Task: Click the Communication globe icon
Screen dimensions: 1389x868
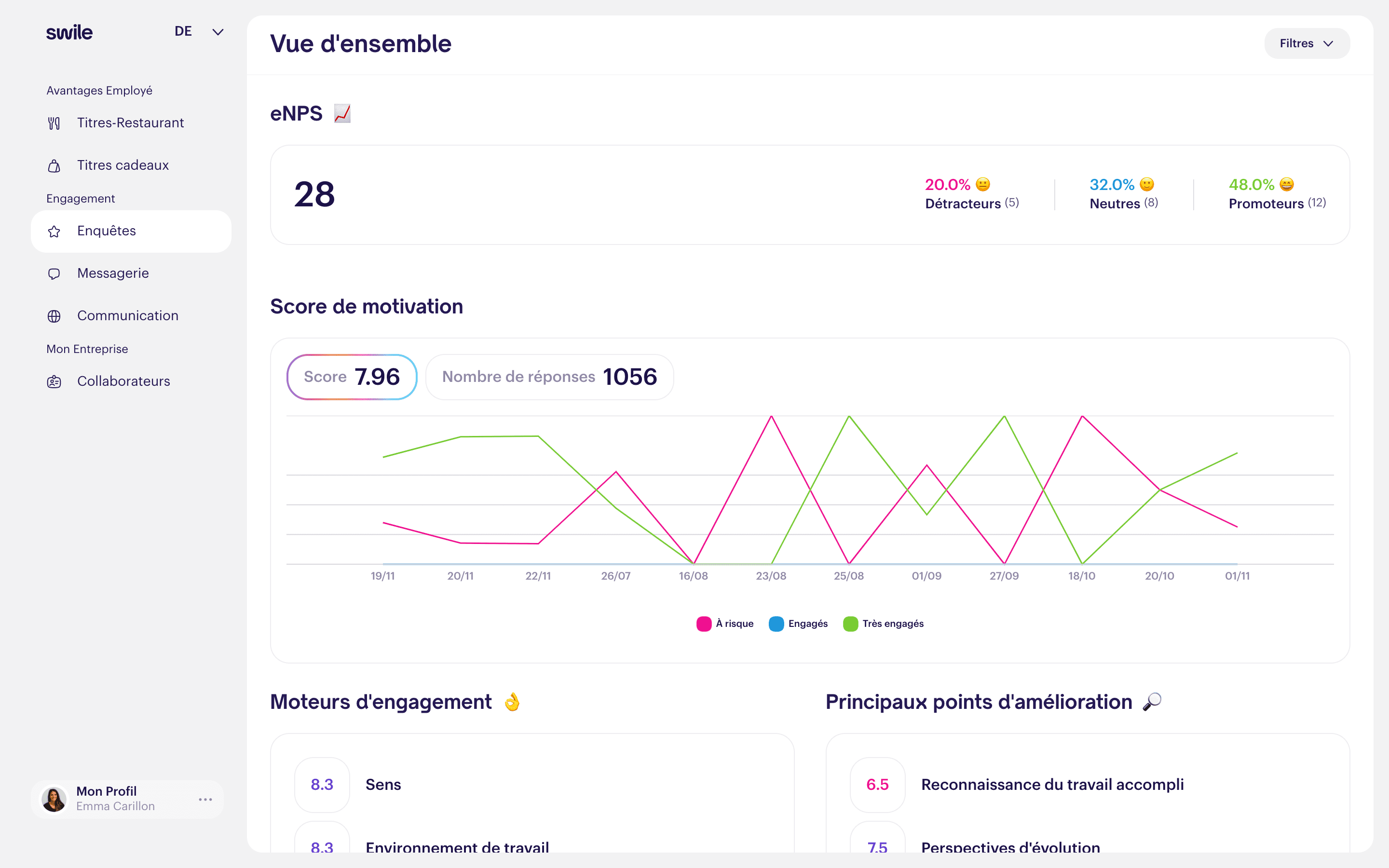Action: (x=54, y=316)
